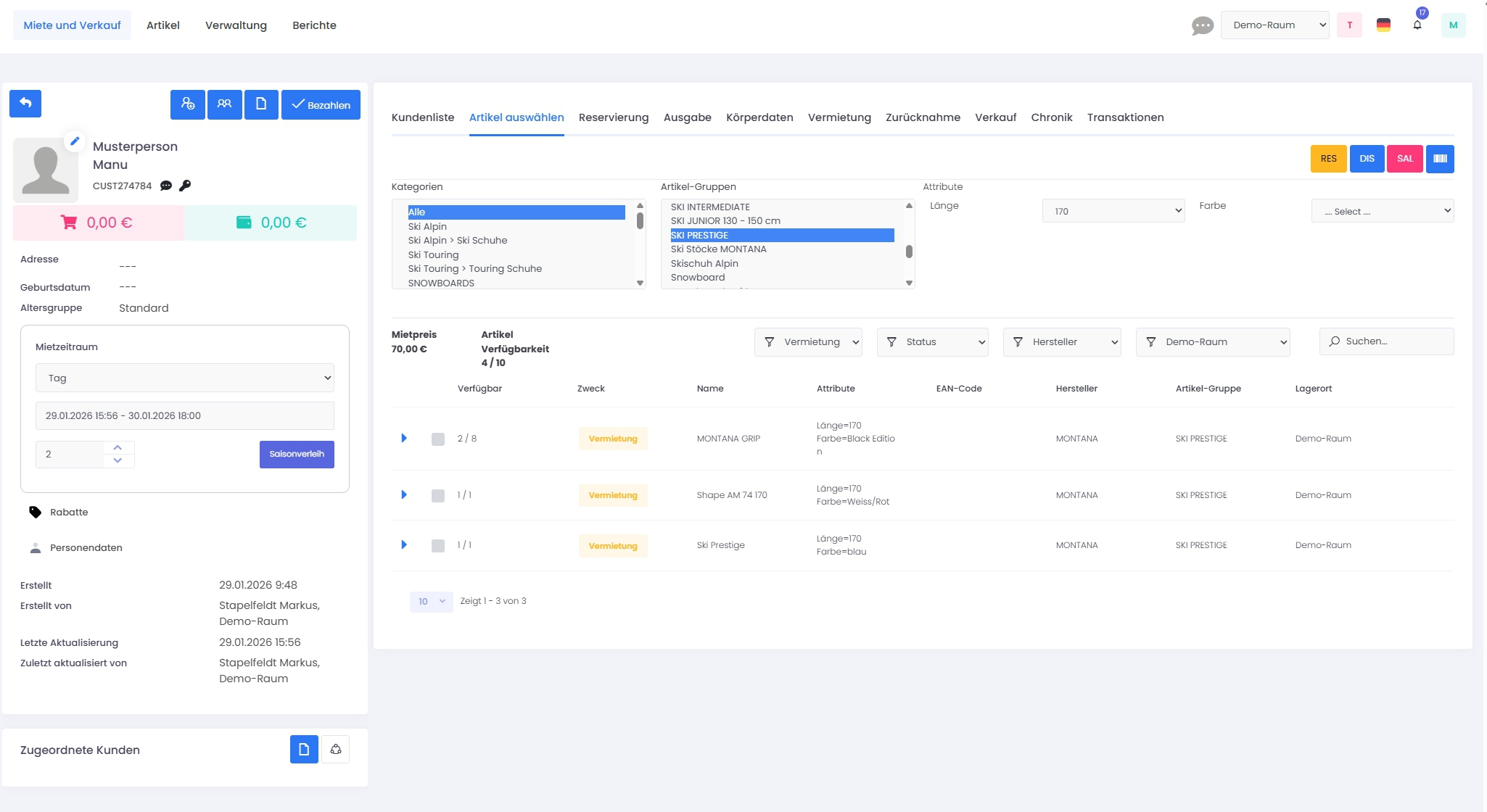Viewport: 1487px width, 812px height.
Task: Click the add customer icon button
Action: [x=188, y=104]
